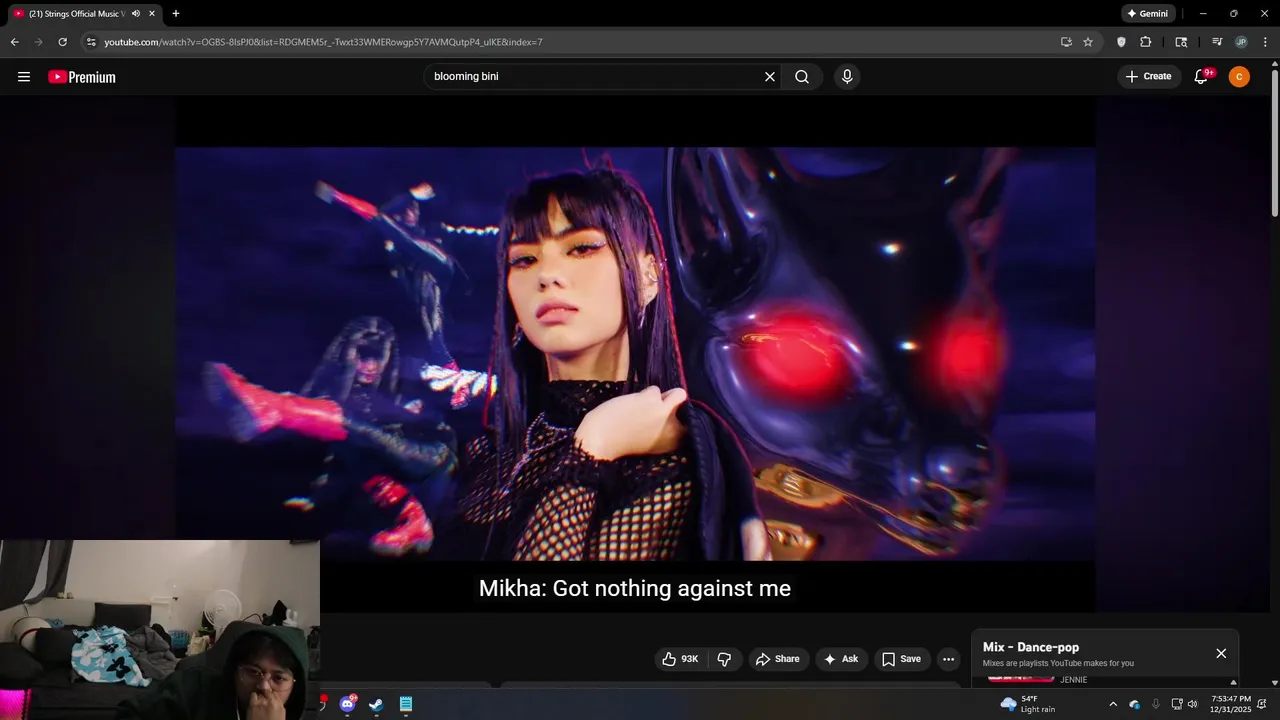Image resolution: width=1280 pixels, height=720 pixels.
Task: Open the orange C account avatar menu
Action: pos(1239,77)
